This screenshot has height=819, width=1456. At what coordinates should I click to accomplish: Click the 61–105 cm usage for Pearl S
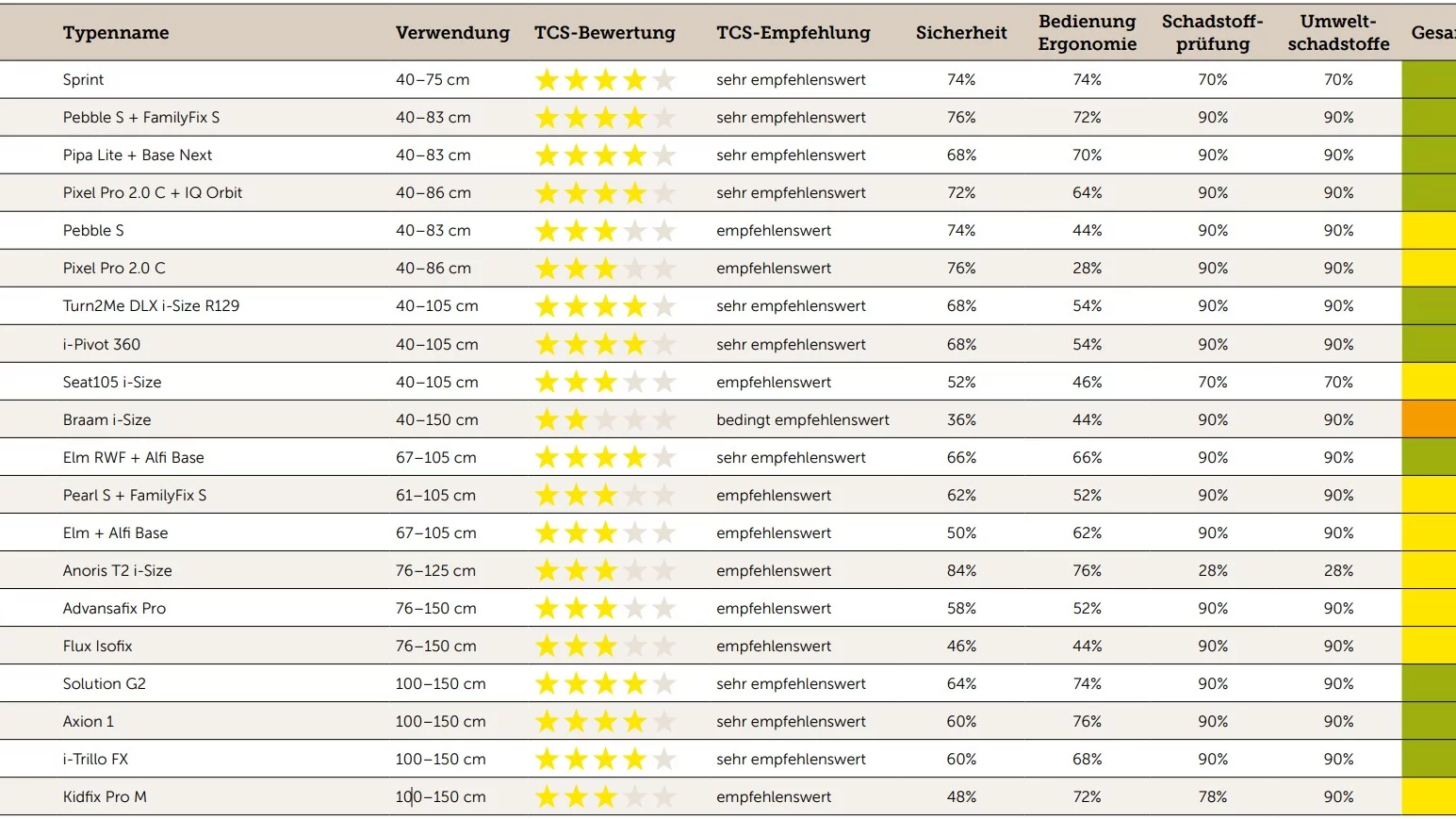click(x=436, y=495)
